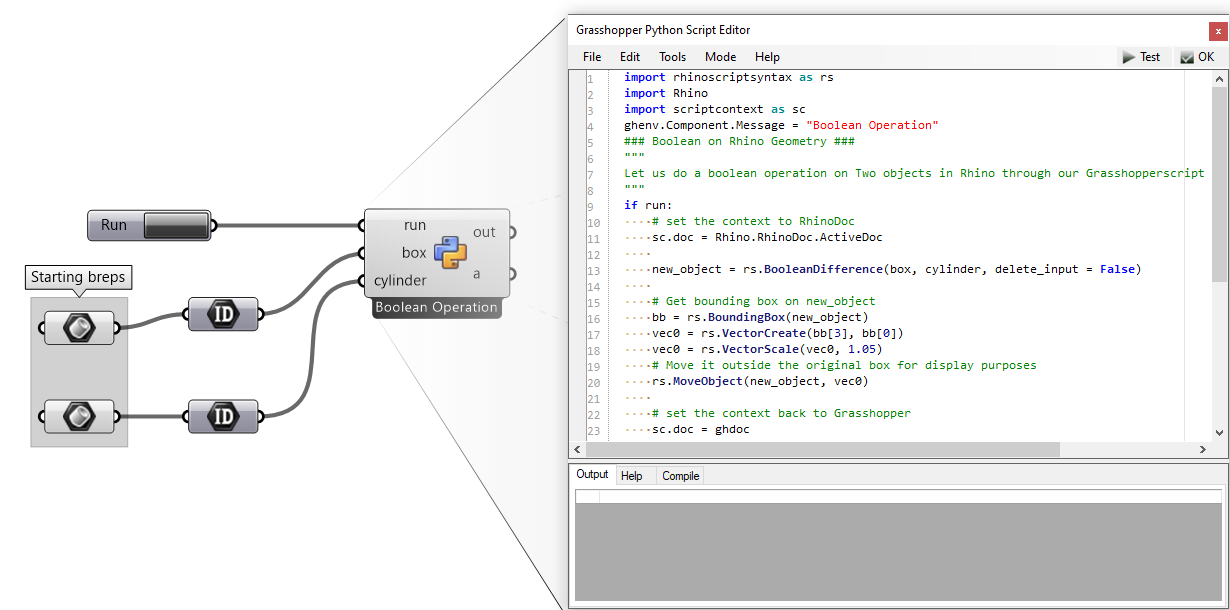Switch to the Compile tab
Screen dimensions: 1230x610
(x=681, y=476)
